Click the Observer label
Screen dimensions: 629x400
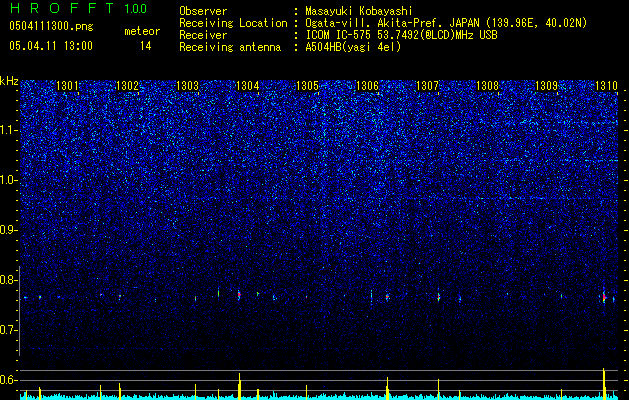coord(203,12)
